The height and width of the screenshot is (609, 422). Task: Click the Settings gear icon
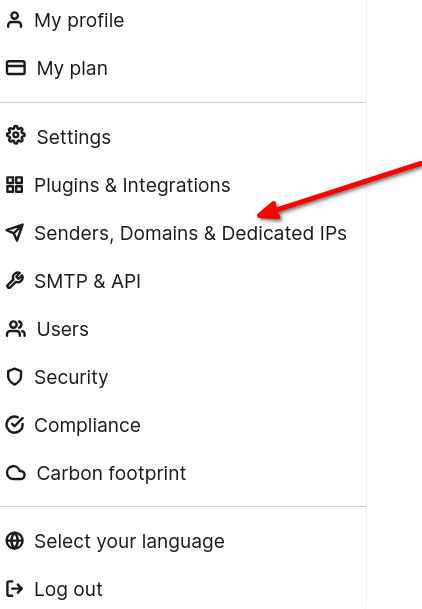16,136
